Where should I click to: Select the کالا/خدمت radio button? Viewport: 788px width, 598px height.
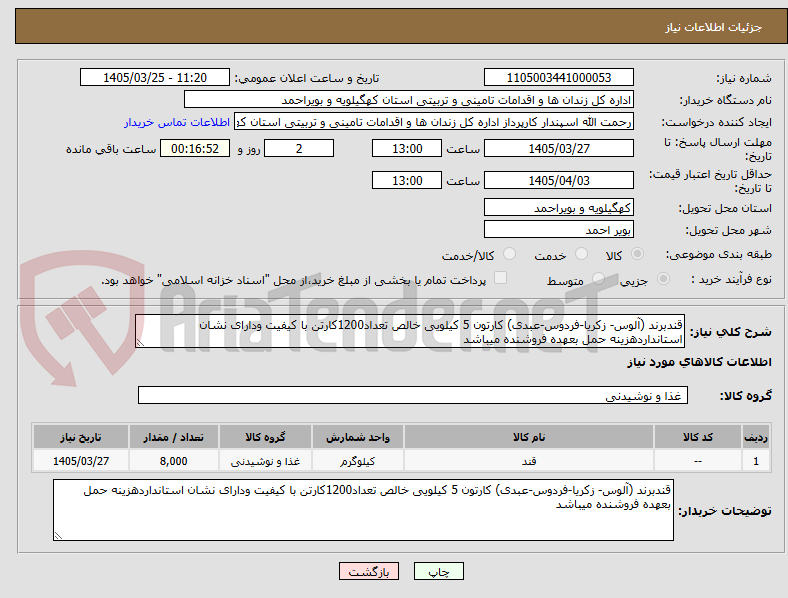click(510, 254)
